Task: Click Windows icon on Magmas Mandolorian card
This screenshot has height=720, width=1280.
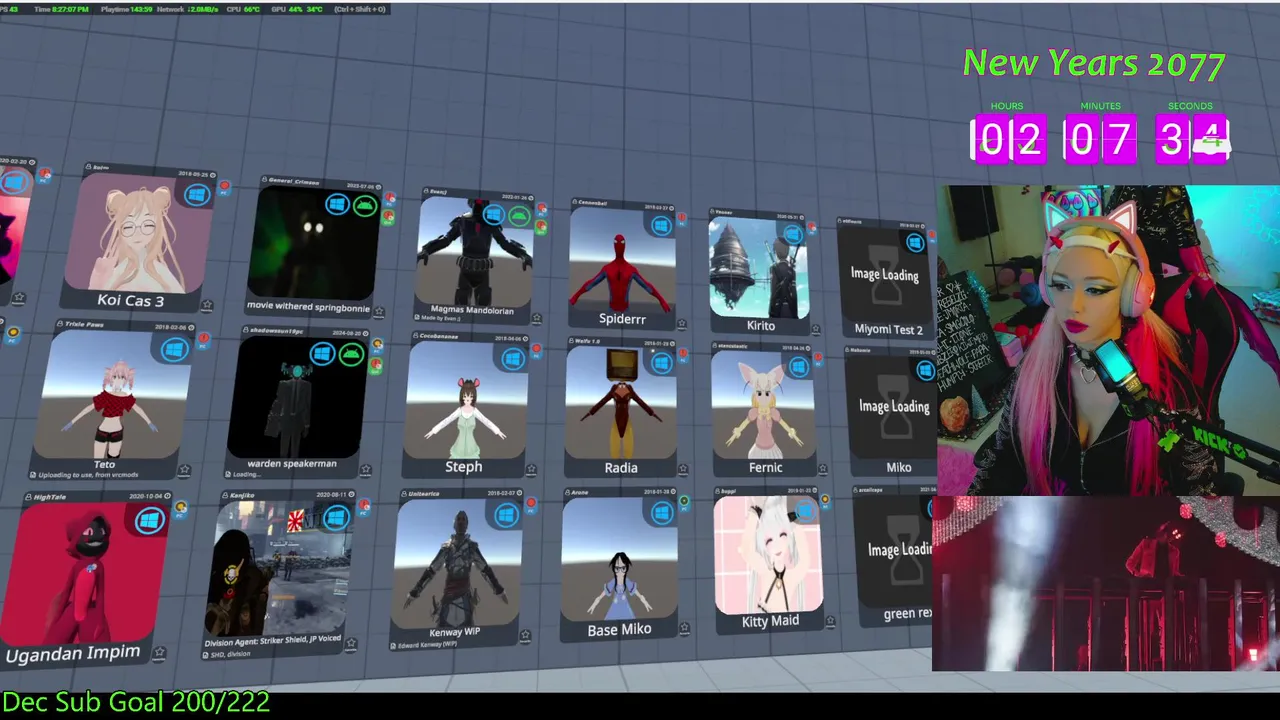Action: pyautogui.click(x=493, y=214)
